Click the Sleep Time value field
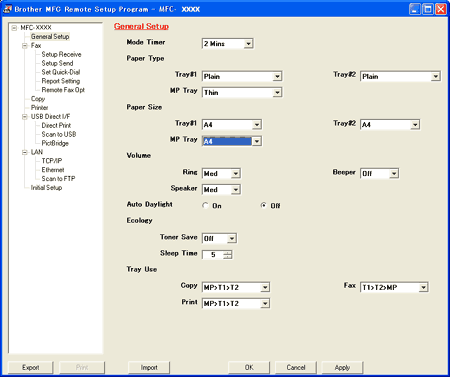Screen dimensions: 450x377 click(213, 255)
